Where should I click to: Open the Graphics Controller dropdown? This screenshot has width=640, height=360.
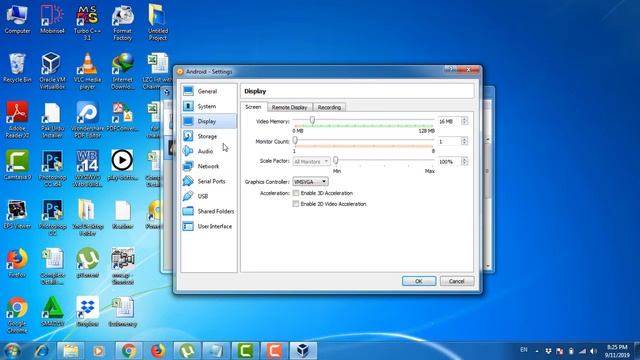coord(310,182)
